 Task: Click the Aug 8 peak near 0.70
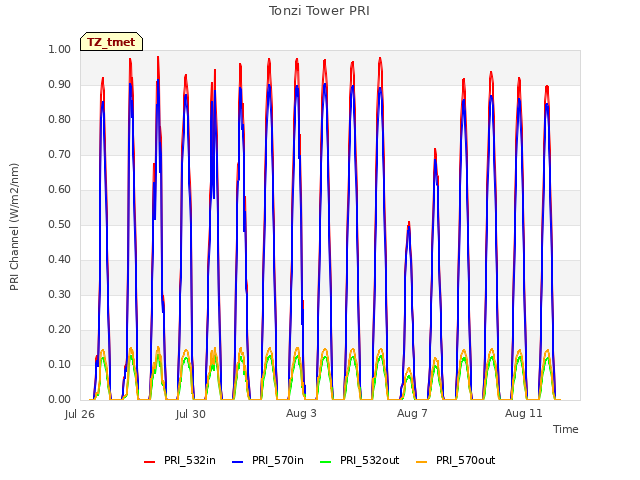[436, 153]
